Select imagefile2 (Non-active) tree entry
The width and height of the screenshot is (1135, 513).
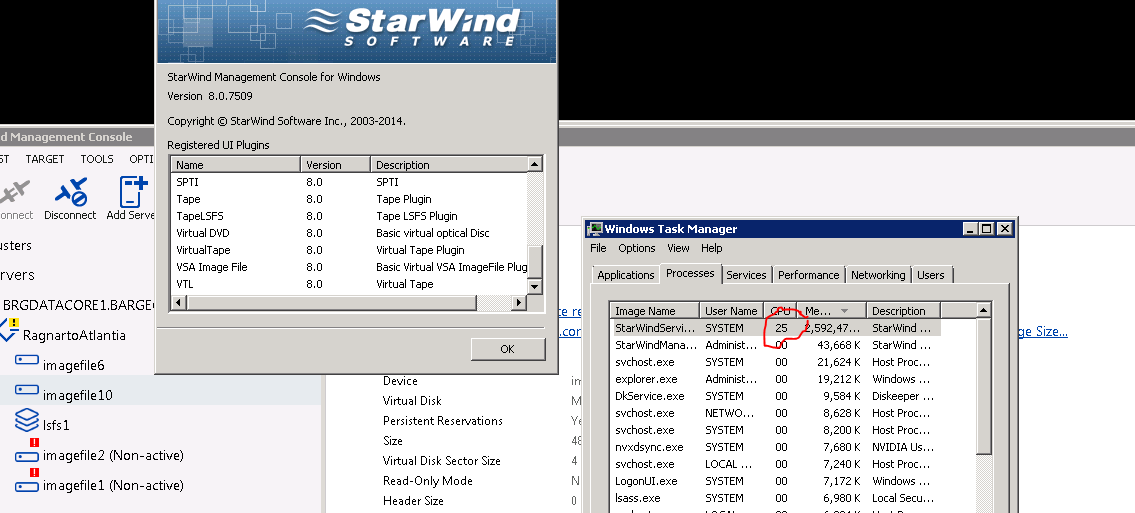click(x=113, y=455)
